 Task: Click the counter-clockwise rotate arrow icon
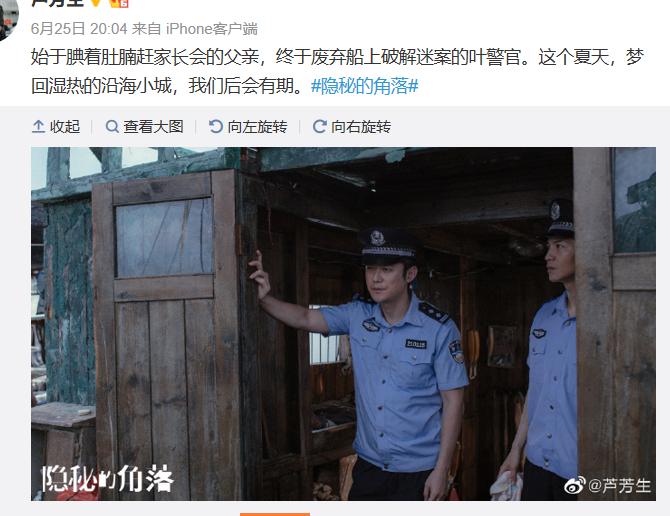216,126
